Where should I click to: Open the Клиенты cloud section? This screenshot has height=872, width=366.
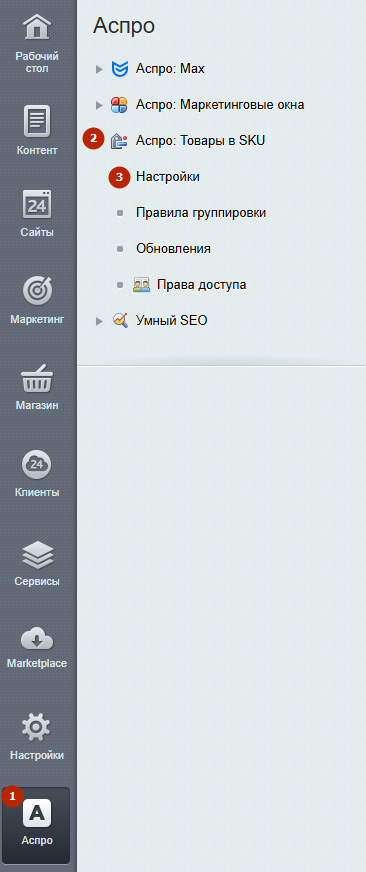click(37, 474)
